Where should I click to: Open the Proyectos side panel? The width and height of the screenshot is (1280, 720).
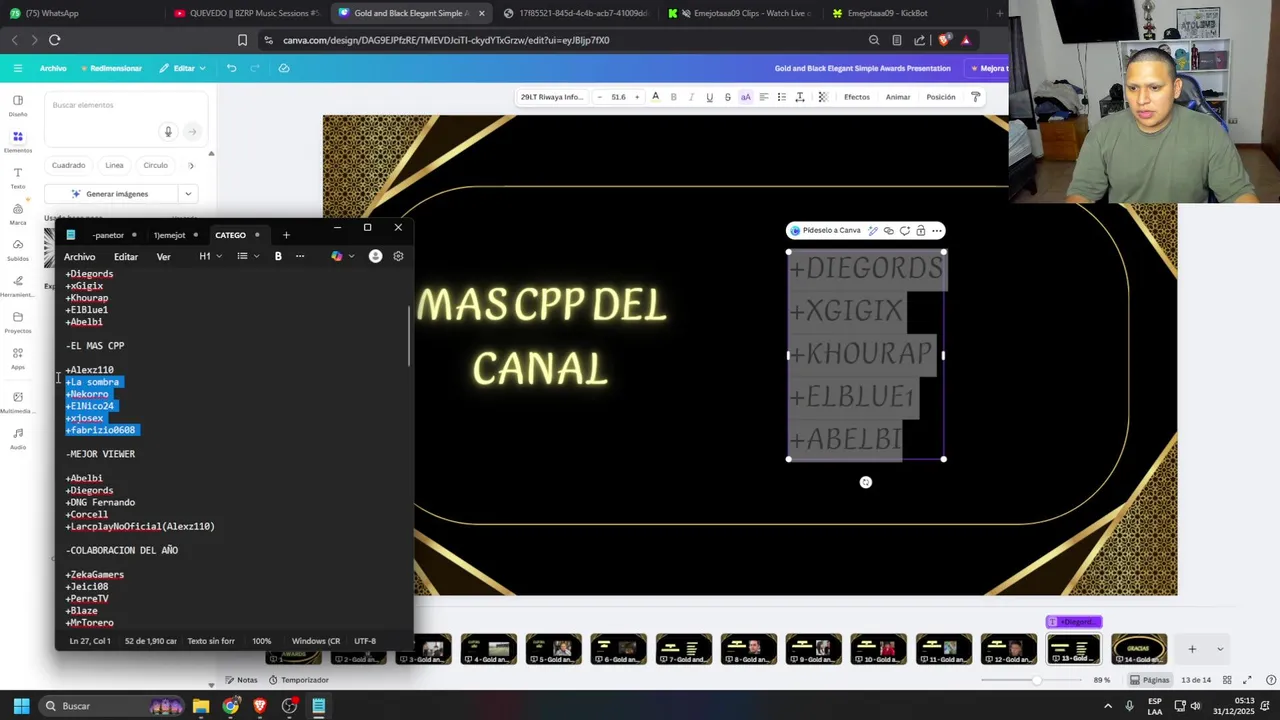(18, 322)
